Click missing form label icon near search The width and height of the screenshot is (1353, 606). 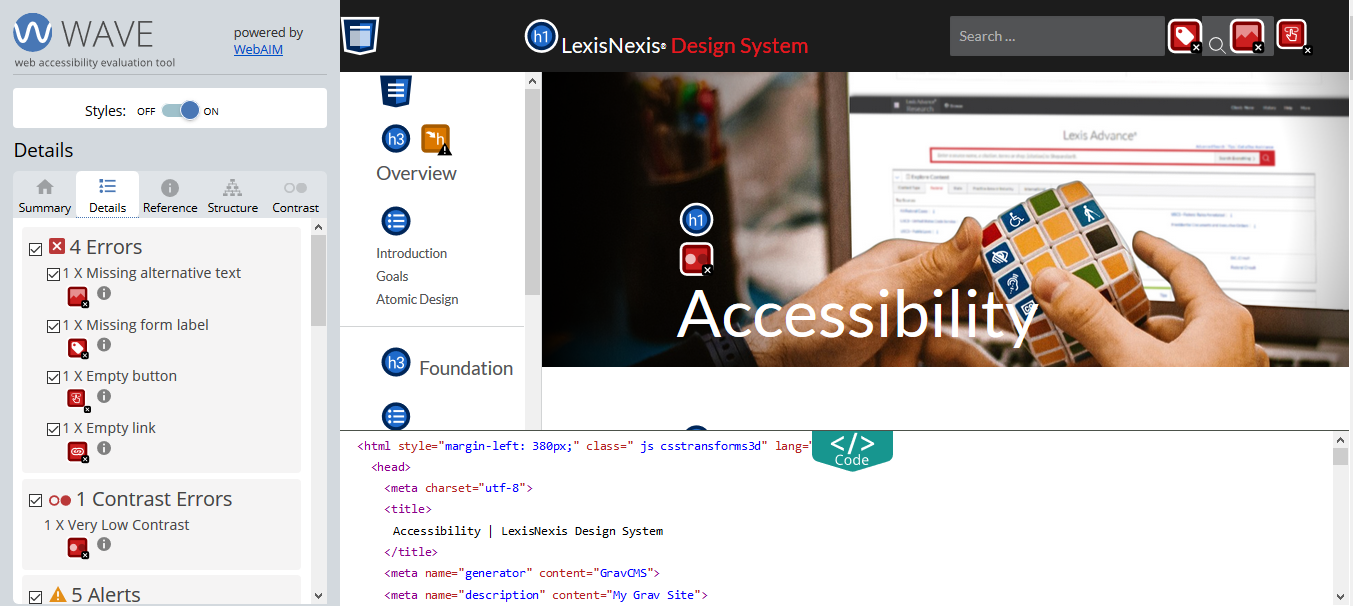point(1186,37)
